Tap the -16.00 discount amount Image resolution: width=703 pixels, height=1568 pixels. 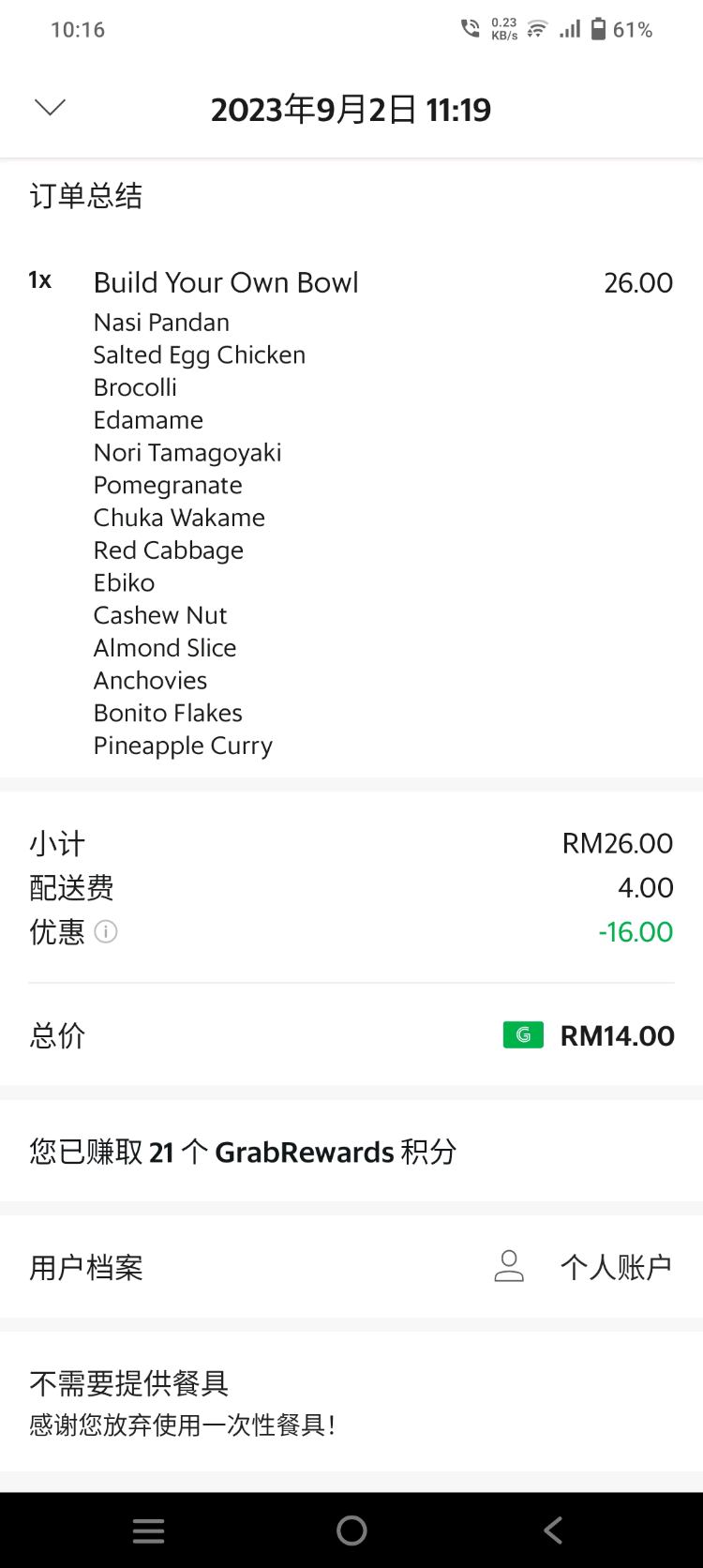[636, 932]
